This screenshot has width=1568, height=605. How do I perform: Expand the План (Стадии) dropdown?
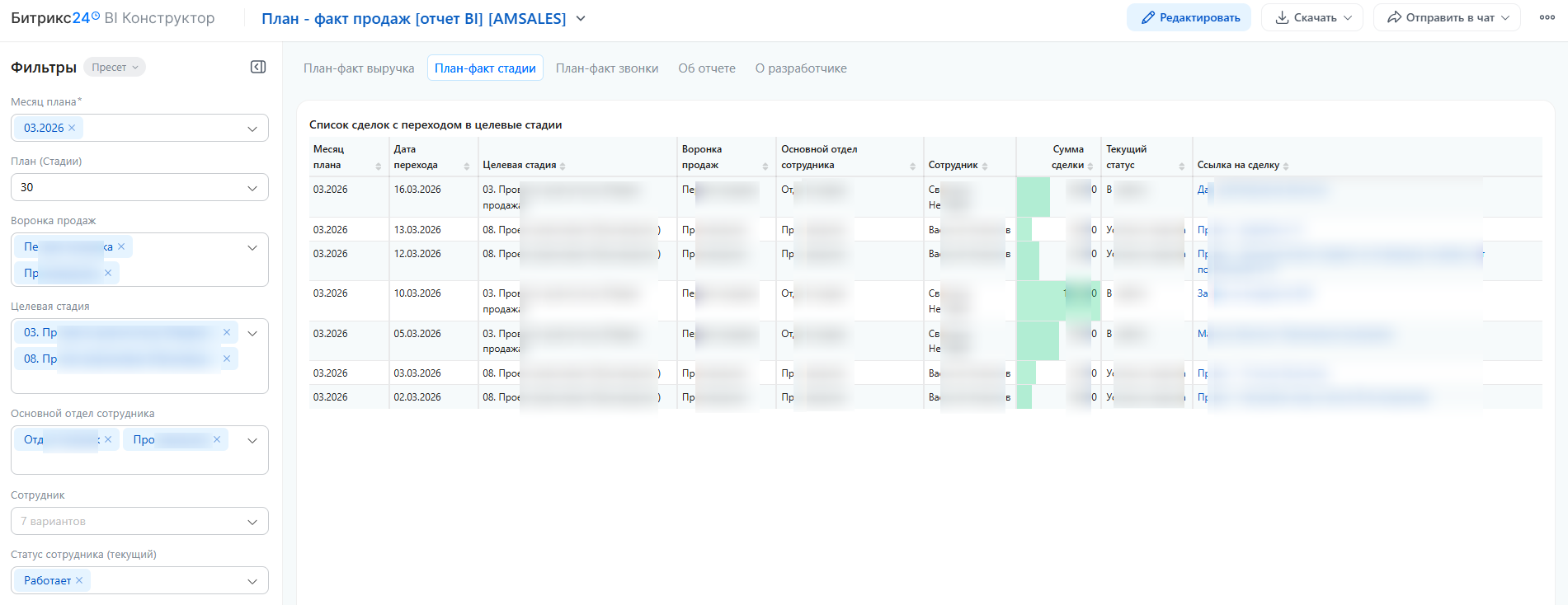[x=252, y=188]
